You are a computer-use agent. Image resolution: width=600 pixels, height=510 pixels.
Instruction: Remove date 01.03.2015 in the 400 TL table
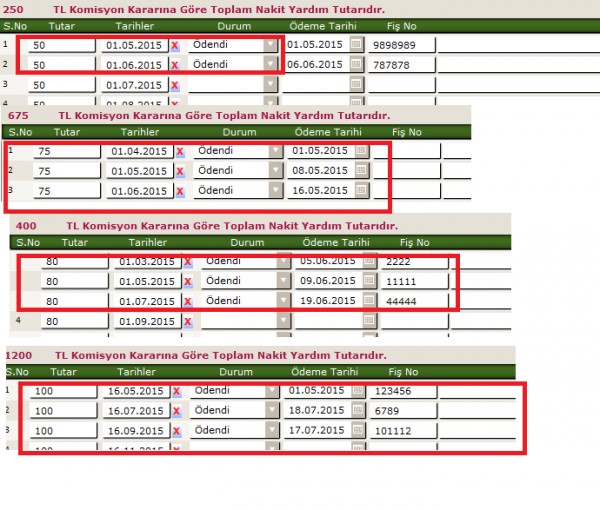click(188, 262)
